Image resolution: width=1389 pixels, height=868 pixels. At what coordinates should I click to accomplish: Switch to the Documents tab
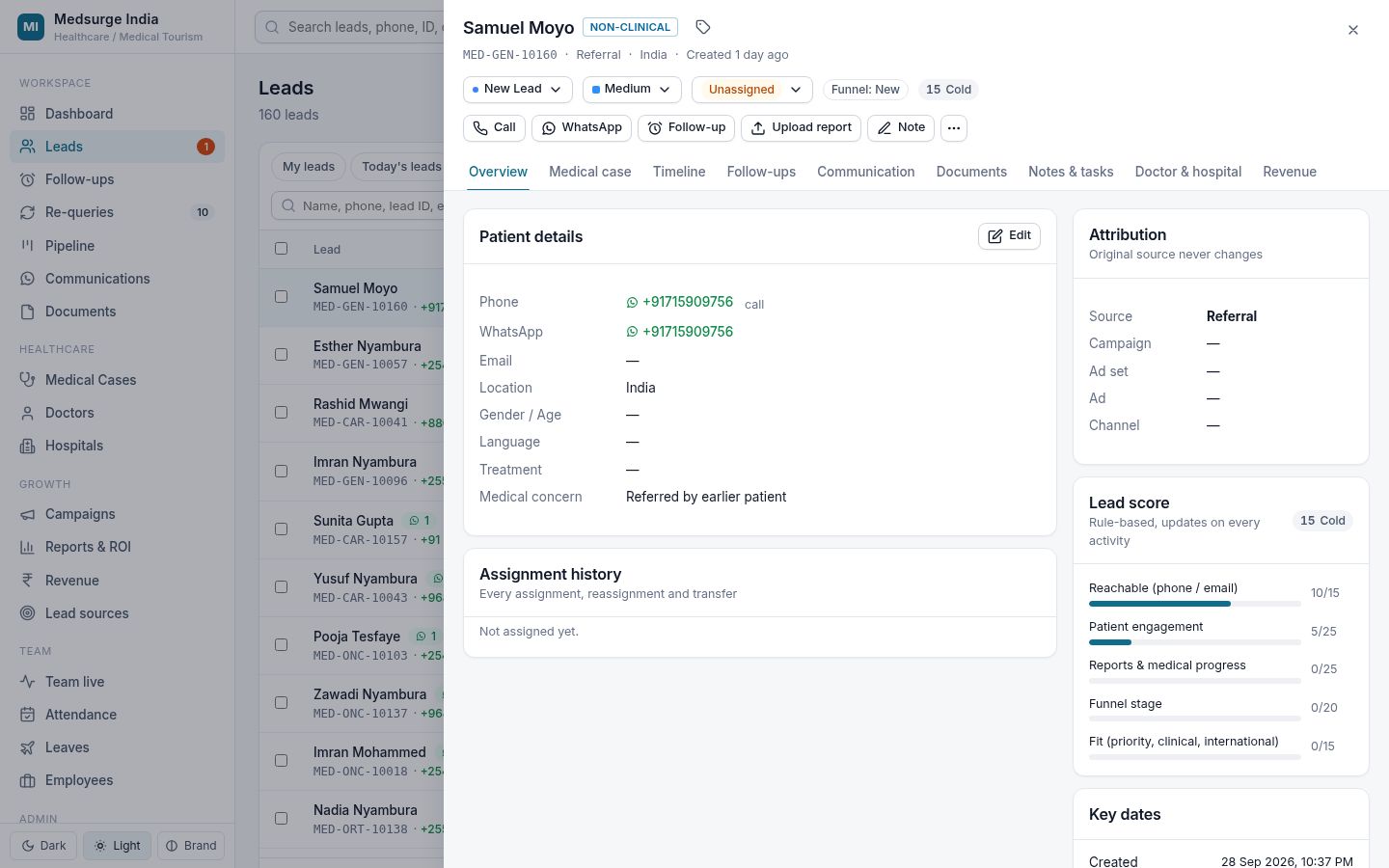[x=971, y=172]
